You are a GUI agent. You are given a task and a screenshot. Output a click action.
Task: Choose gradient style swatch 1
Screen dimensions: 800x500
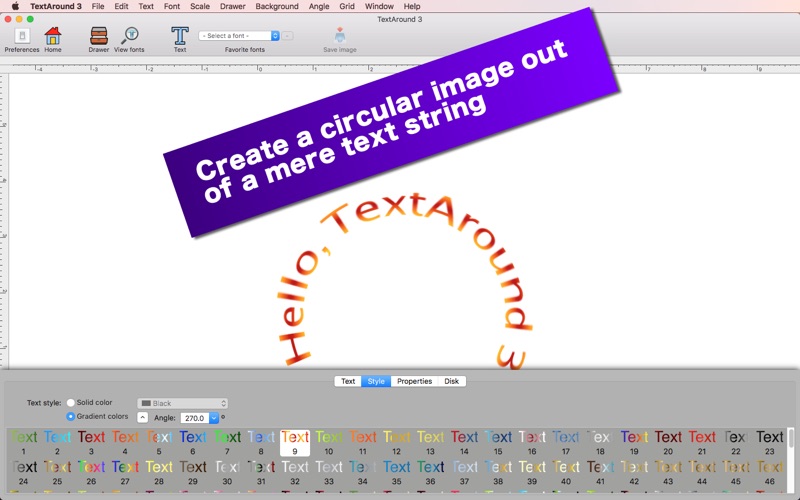(23, 442)
